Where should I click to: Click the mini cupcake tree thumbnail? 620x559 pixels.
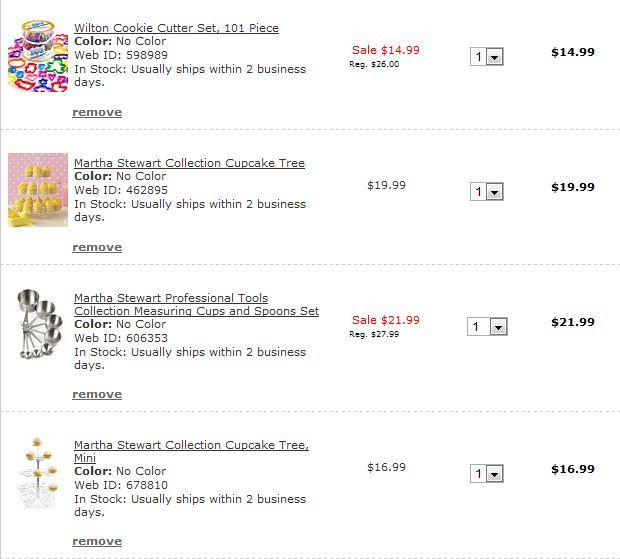coord(38,470)
